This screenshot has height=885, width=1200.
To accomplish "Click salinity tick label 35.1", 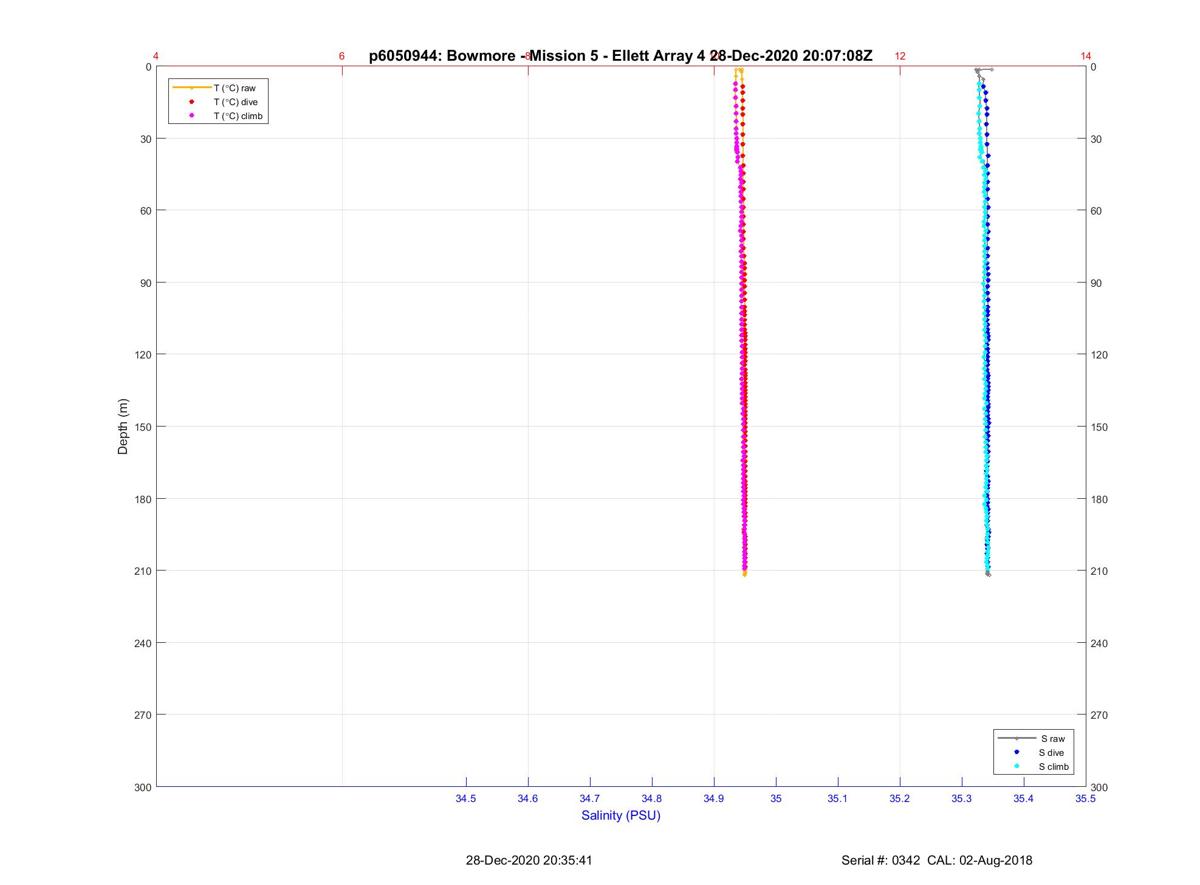I will [838, 798].
